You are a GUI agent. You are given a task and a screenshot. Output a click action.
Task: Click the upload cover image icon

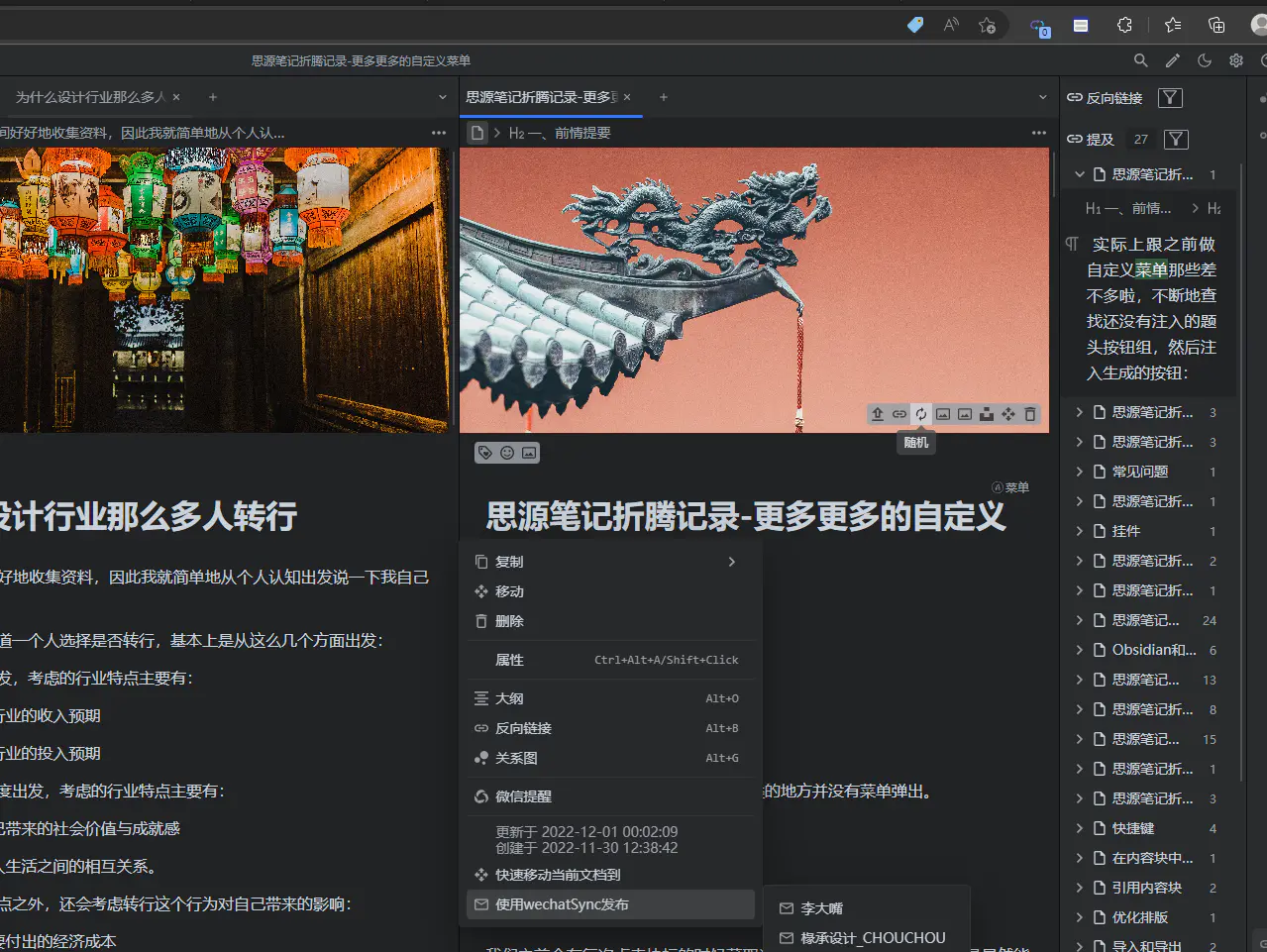(877, 414)
